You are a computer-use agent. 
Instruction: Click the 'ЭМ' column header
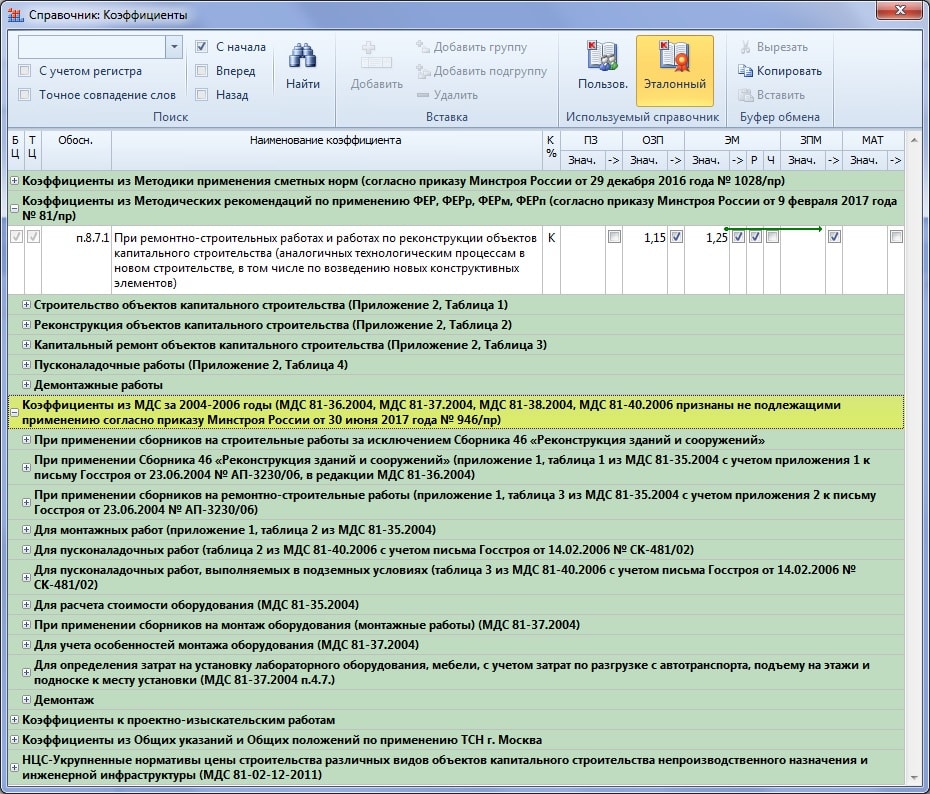(x=732, y=141)
